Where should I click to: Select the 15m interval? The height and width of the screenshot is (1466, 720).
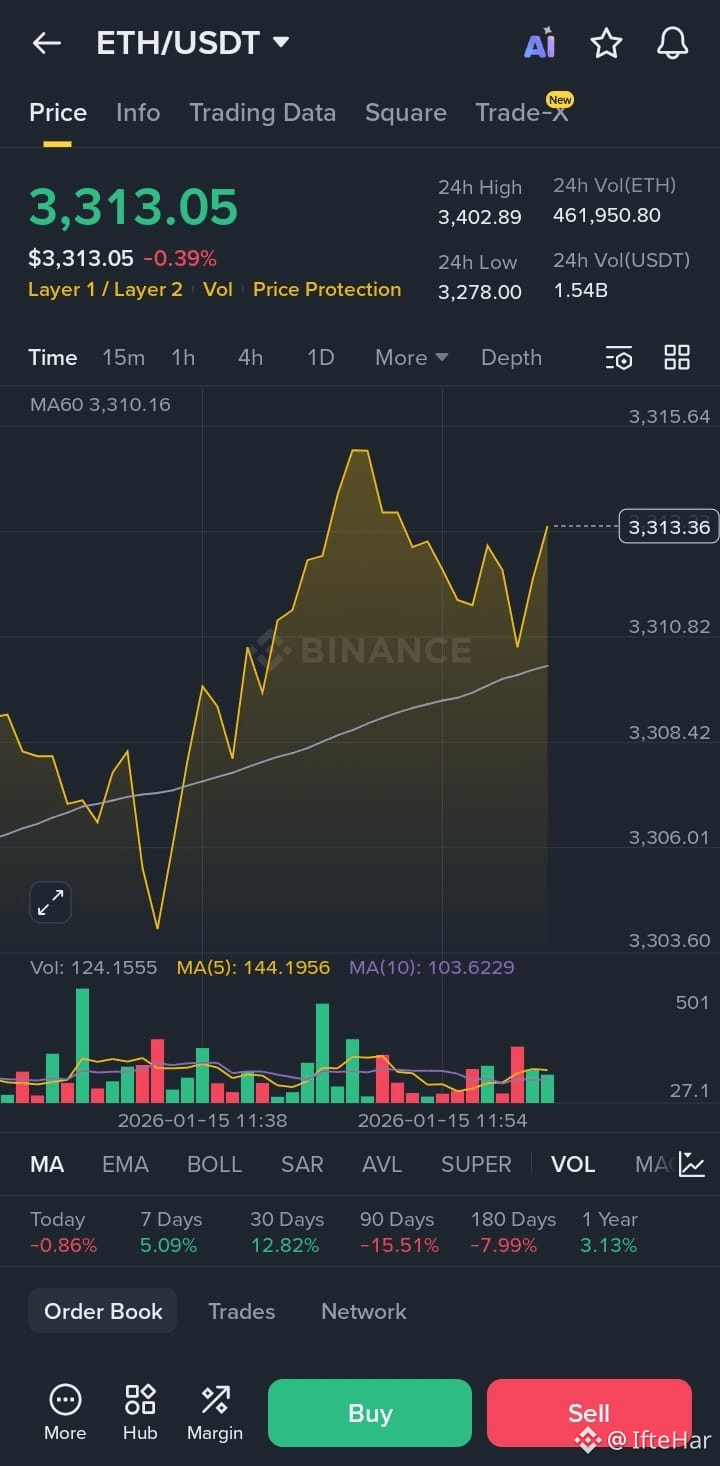pos(123,357)
